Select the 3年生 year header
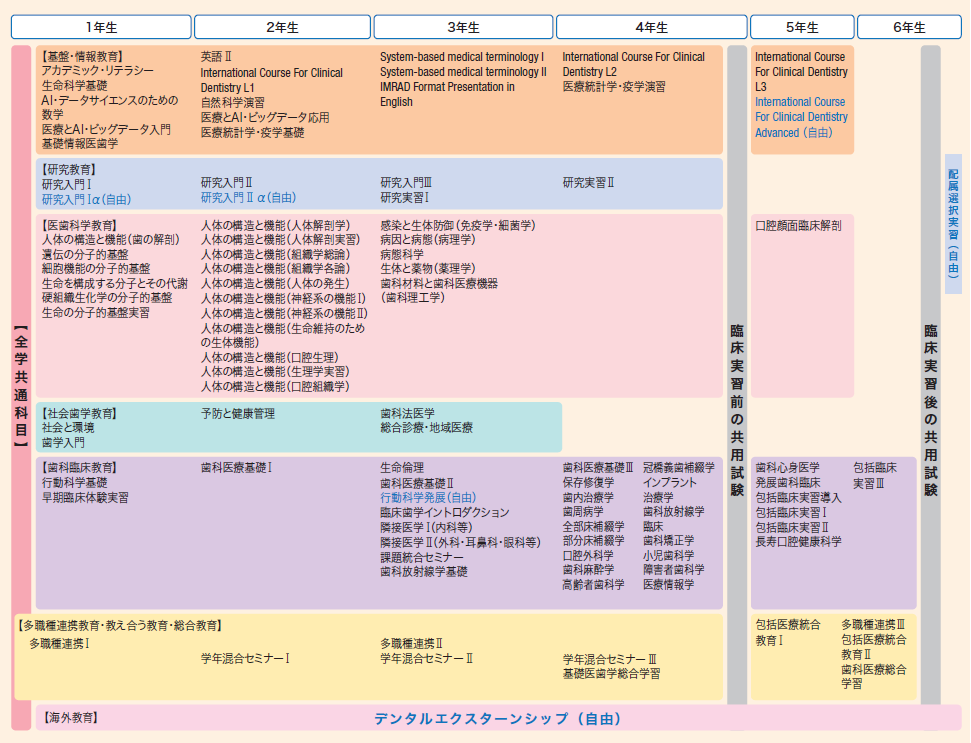971x743 pixels. point(463,27)
